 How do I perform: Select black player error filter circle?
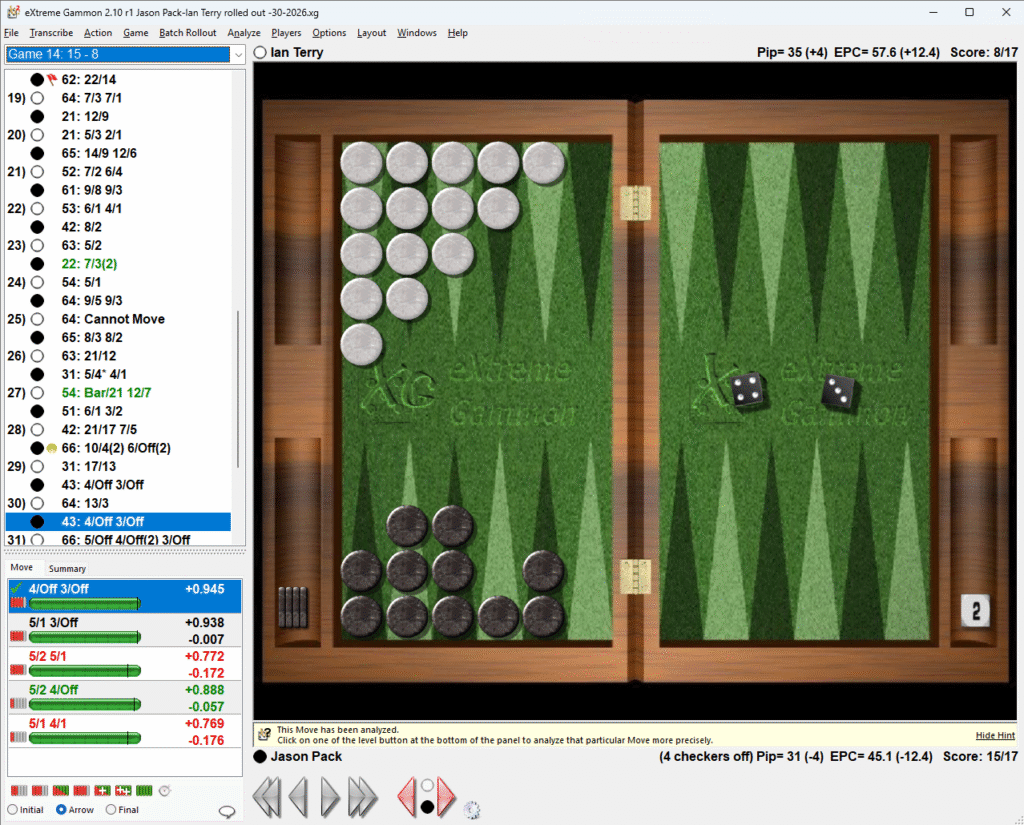pos(427,807)
